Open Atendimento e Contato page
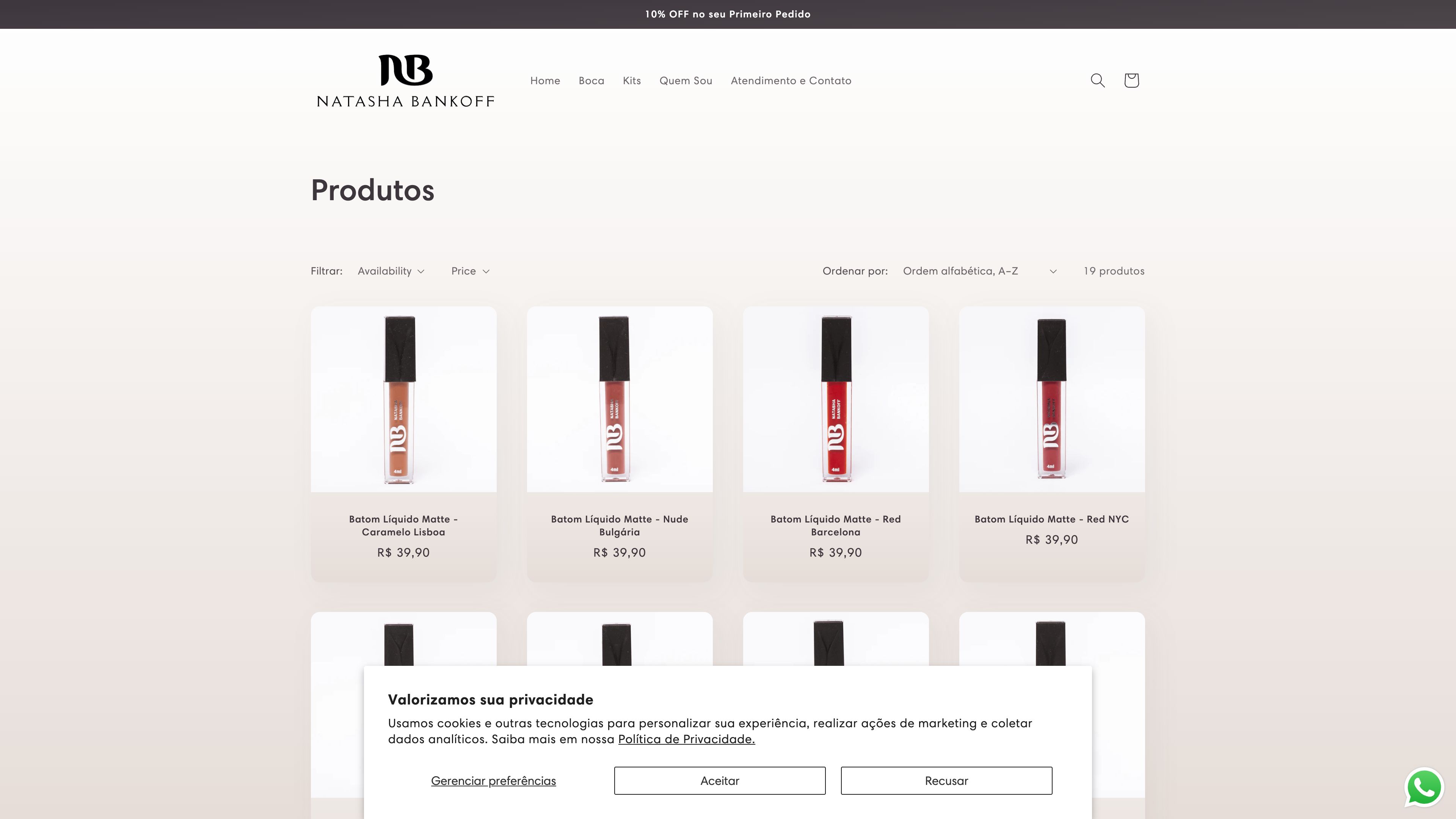The height and width of the screenshot is (819, 1456). (x=791, y=80)
